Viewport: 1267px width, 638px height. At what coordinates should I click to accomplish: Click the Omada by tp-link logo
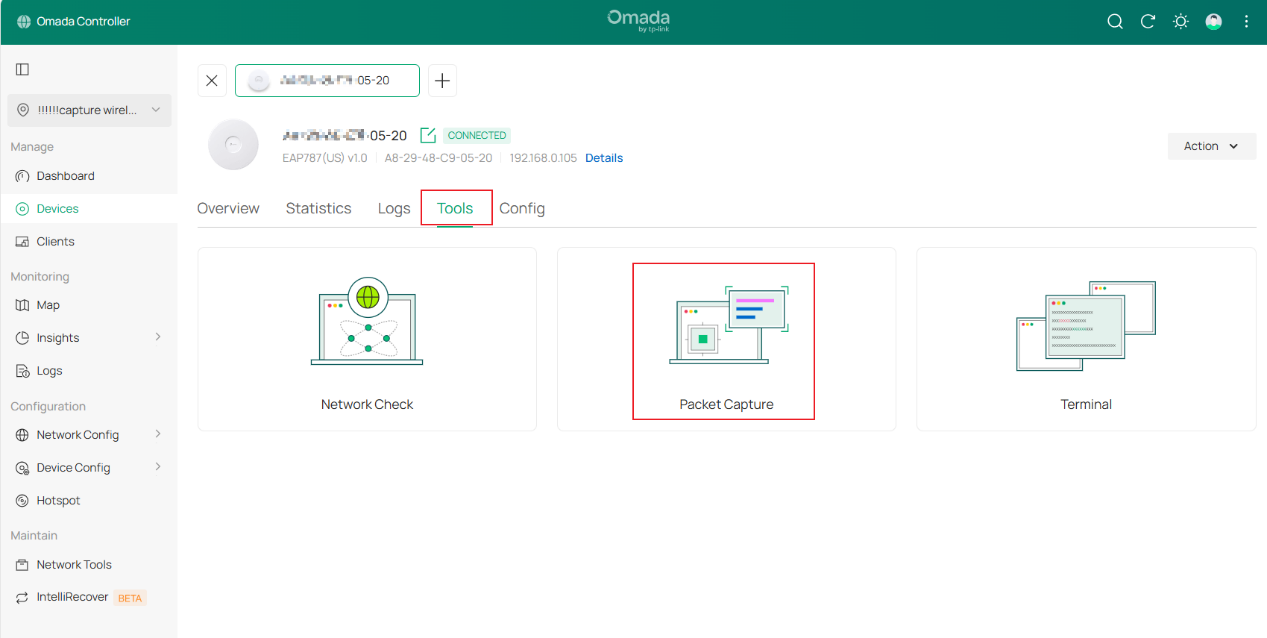tap(638, 21)
